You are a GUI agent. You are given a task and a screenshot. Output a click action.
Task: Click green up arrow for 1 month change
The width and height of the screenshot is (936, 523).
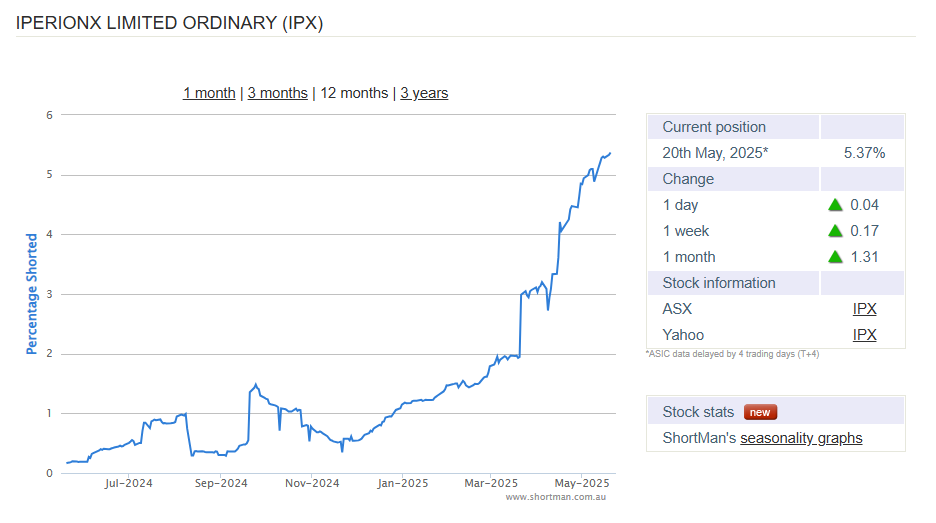click(x=835, y=257)
